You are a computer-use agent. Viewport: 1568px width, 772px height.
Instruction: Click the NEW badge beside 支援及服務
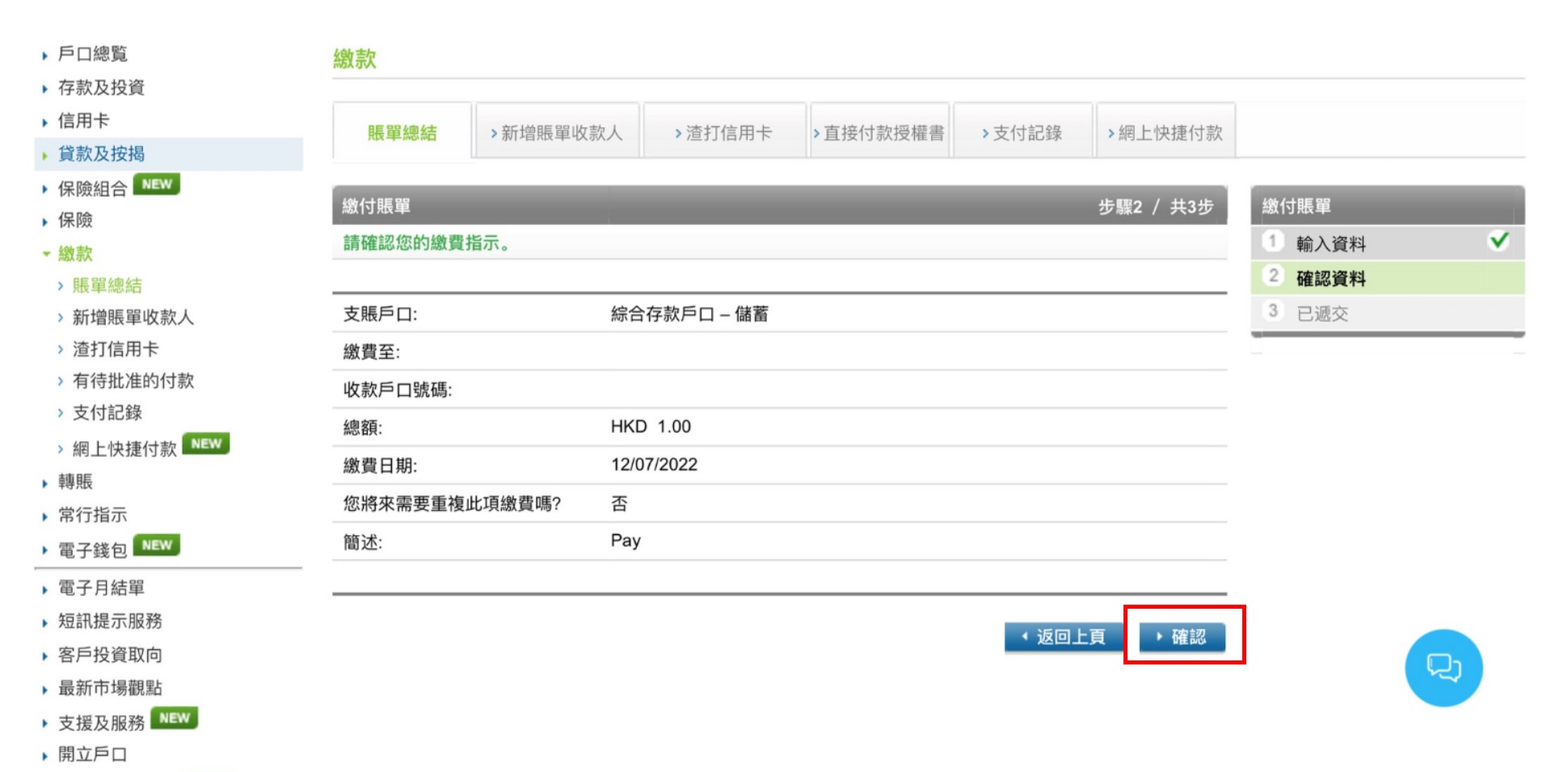174,718
